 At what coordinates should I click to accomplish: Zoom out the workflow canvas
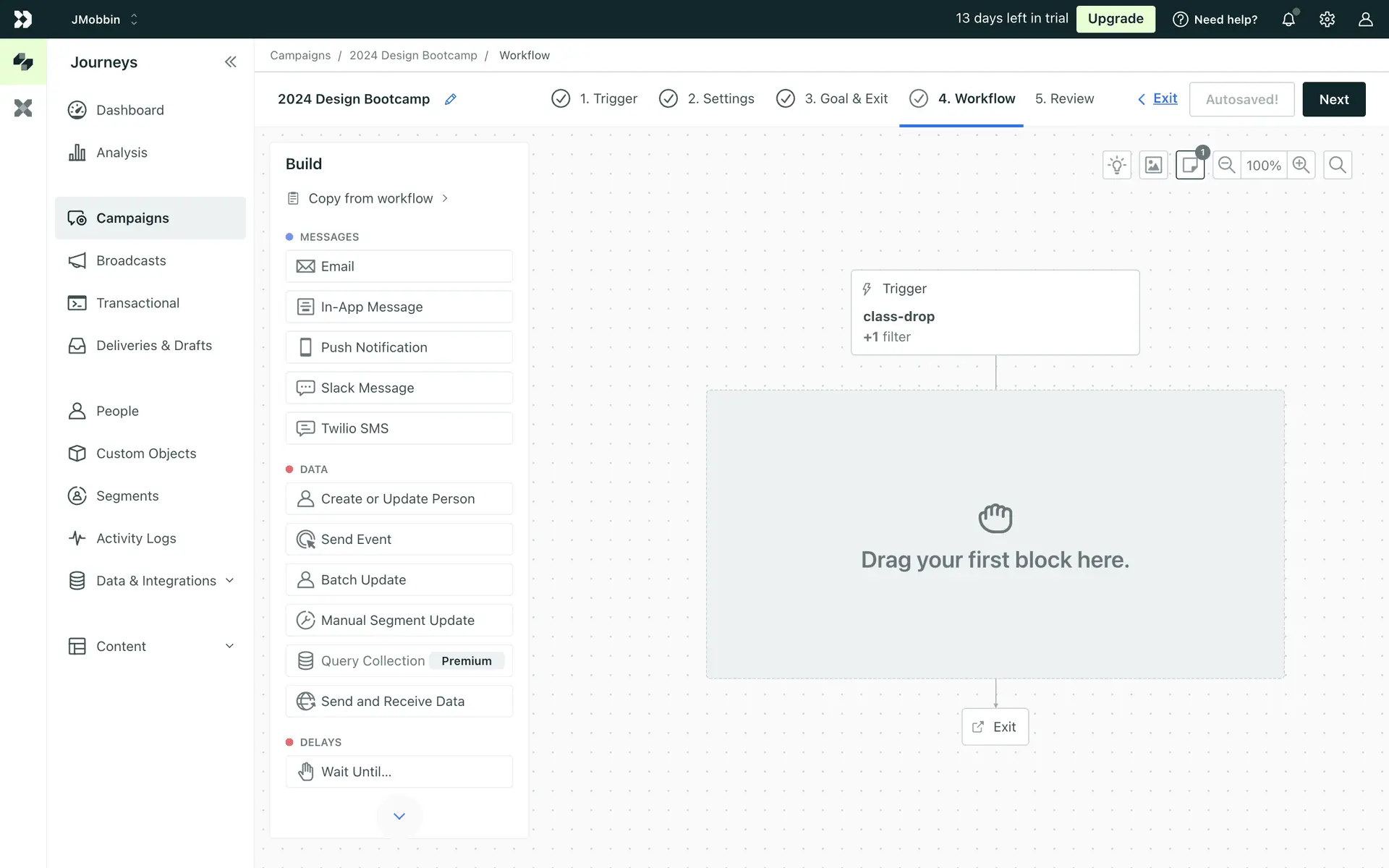tap(1226, 166)
